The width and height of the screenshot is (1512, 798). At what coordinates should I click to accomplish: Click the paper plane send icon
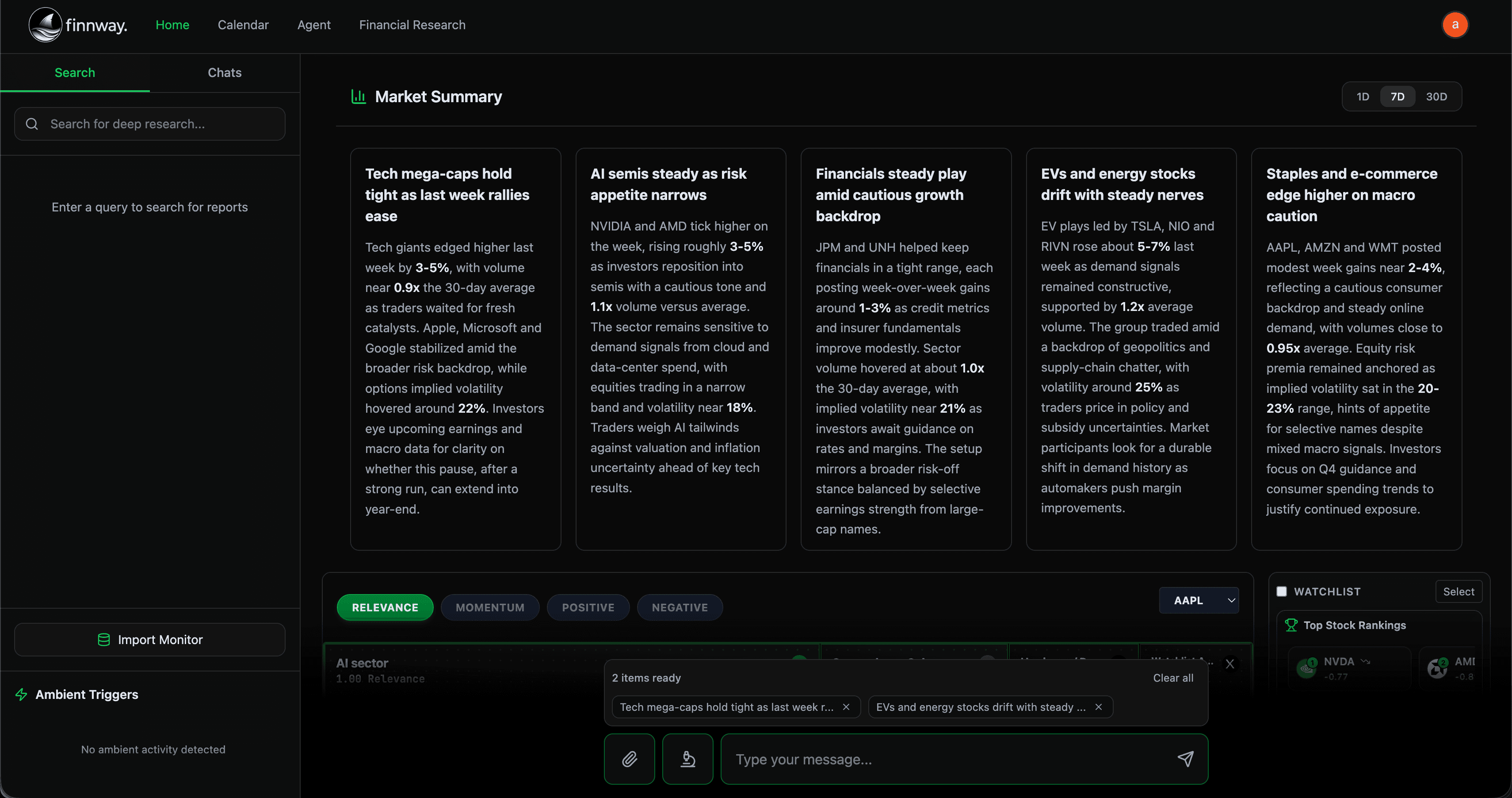point(1185,759)
